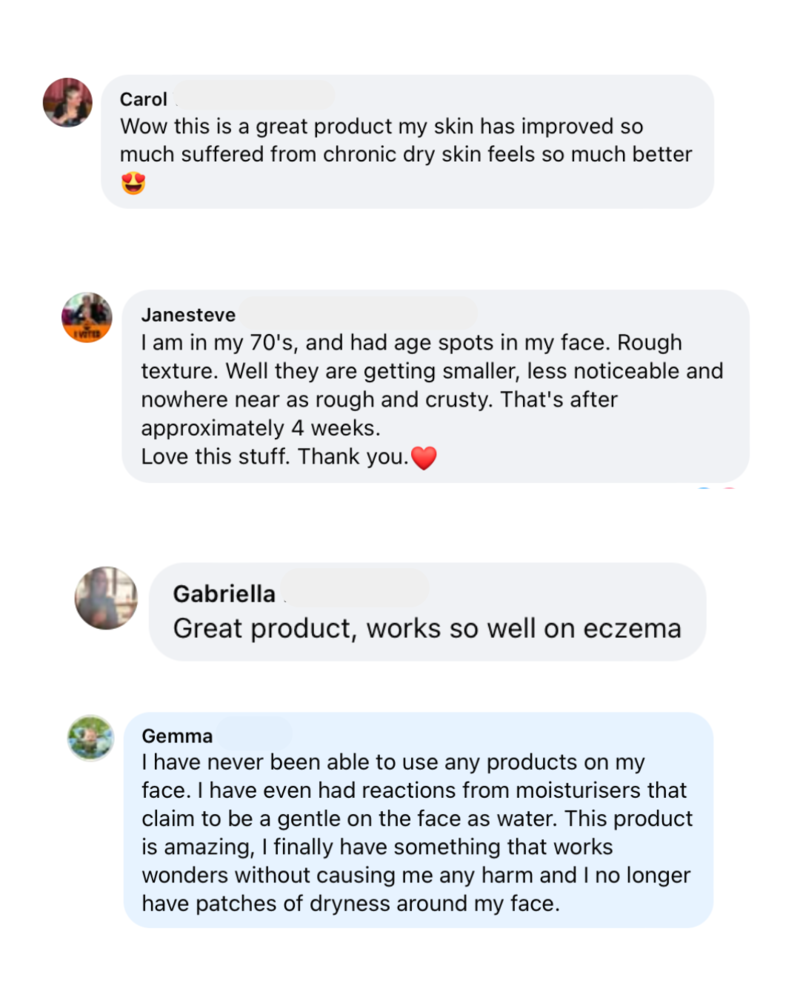Open Carol's profile via her name

tap(142, 100)
